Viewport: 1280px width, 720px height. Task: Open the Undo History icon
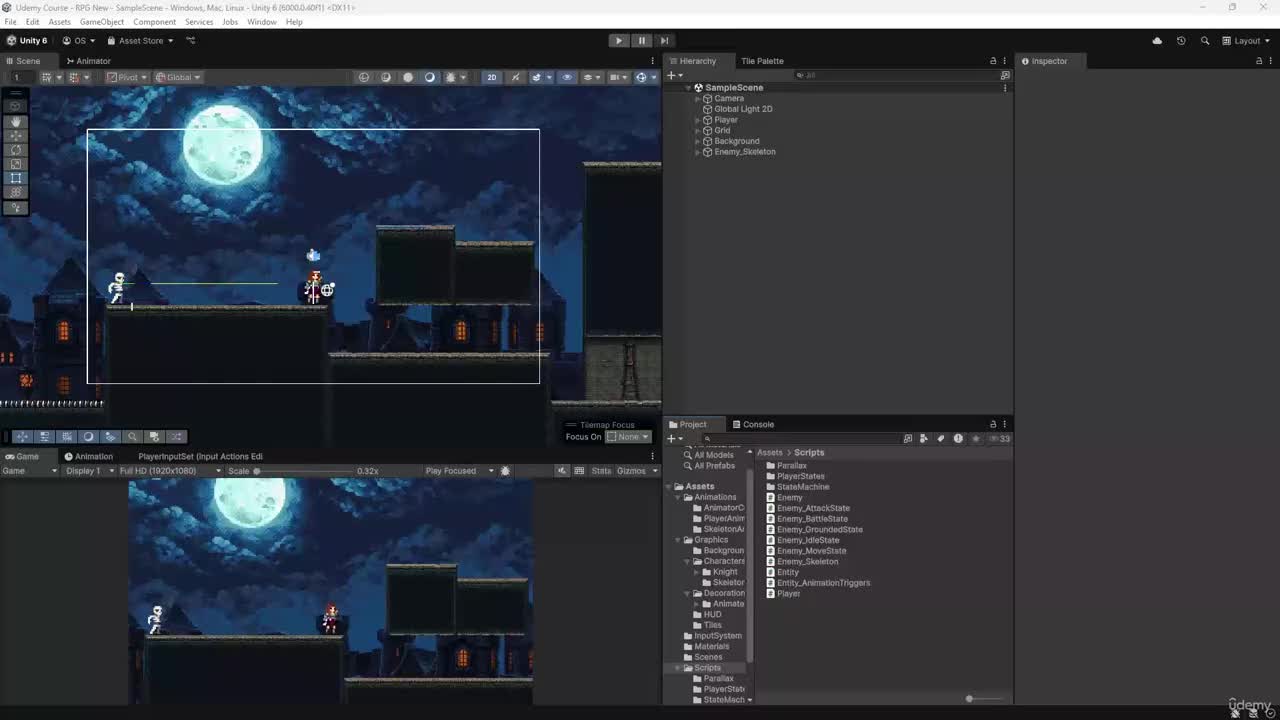tap(1181, 41)
